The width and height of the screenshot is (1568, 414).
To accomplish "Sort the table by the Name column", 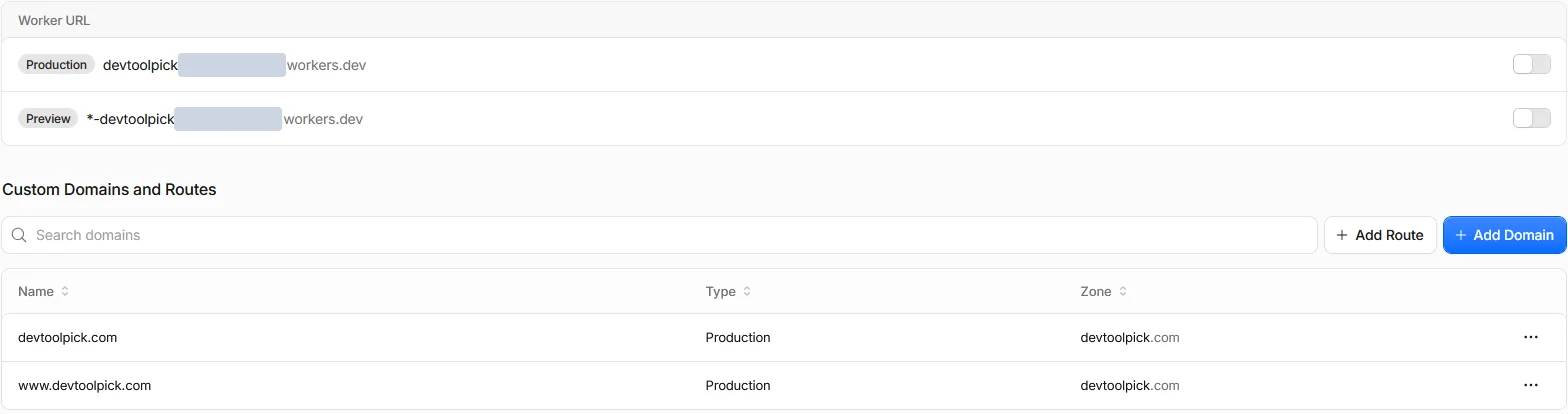I will pos(44,292).
